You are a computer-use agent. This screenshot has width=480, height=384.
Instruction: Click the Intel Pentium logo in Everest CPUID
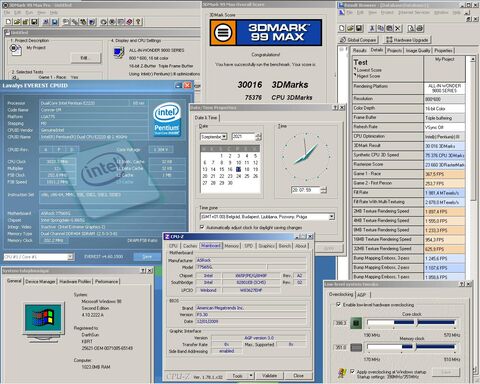pyautogui.click(x=167, y=119)
